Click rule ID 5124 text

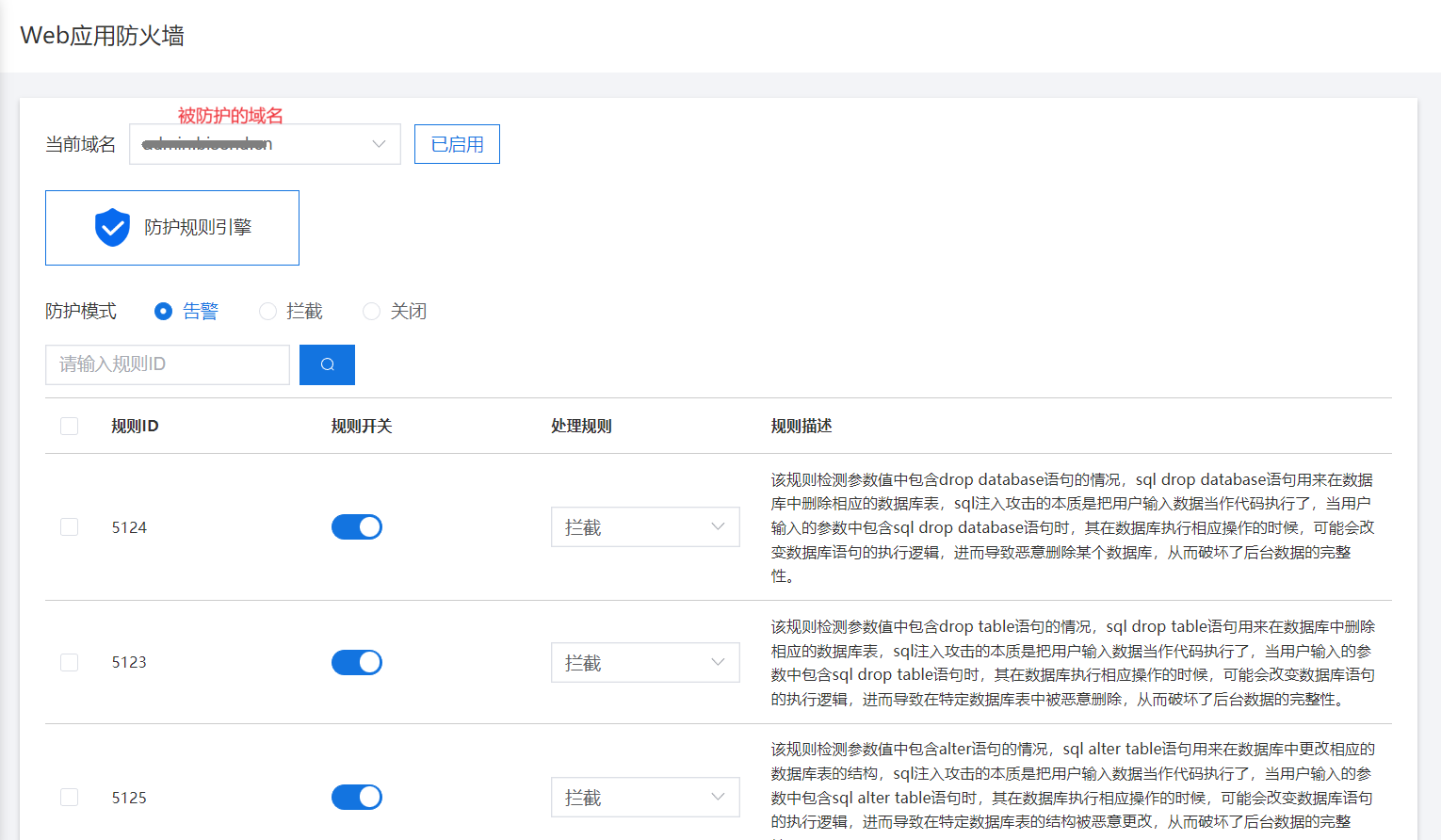pos(129,527)
